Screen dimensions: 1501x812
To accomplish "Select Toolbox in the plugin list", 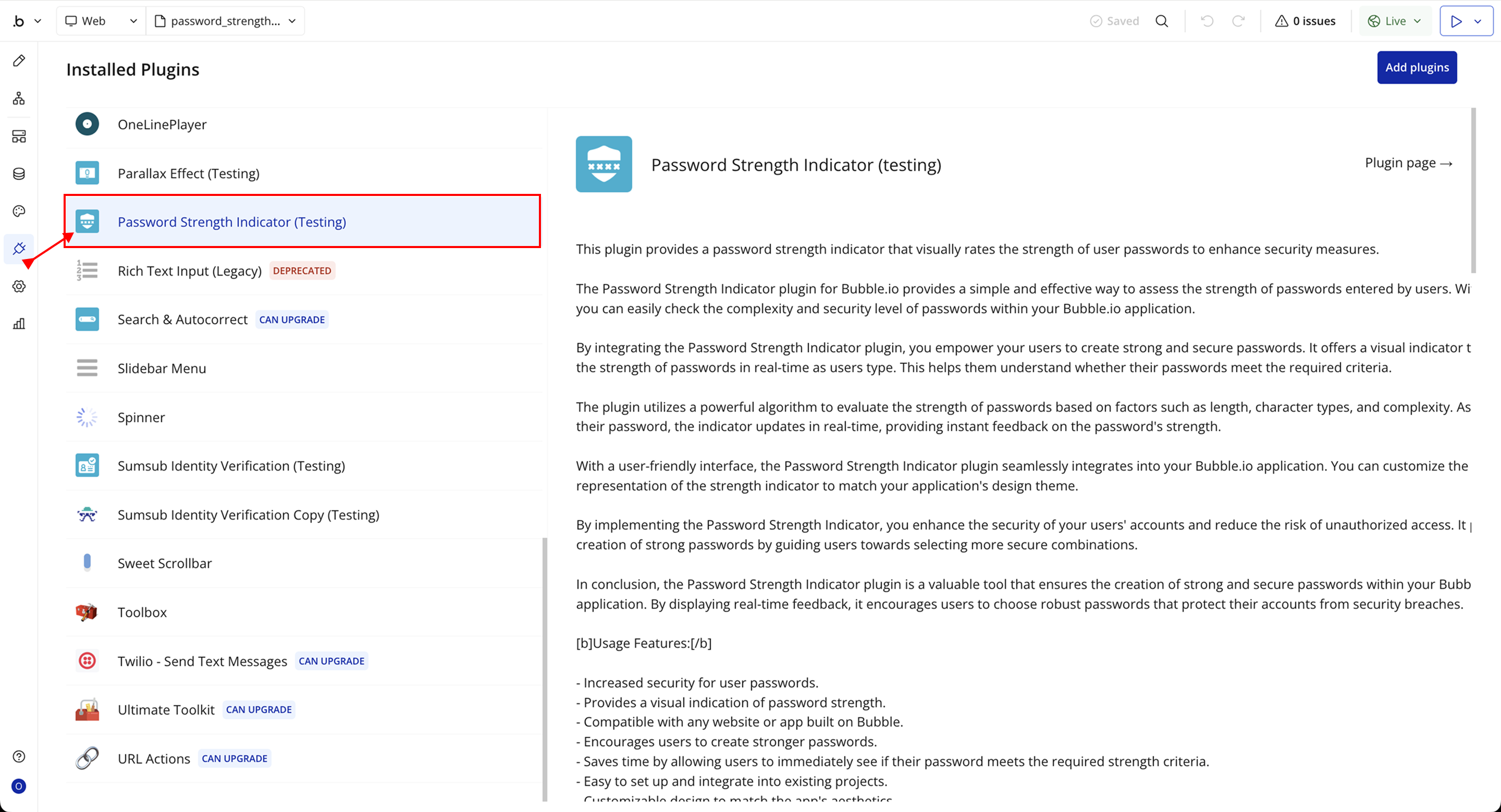I will coord(142,612).
